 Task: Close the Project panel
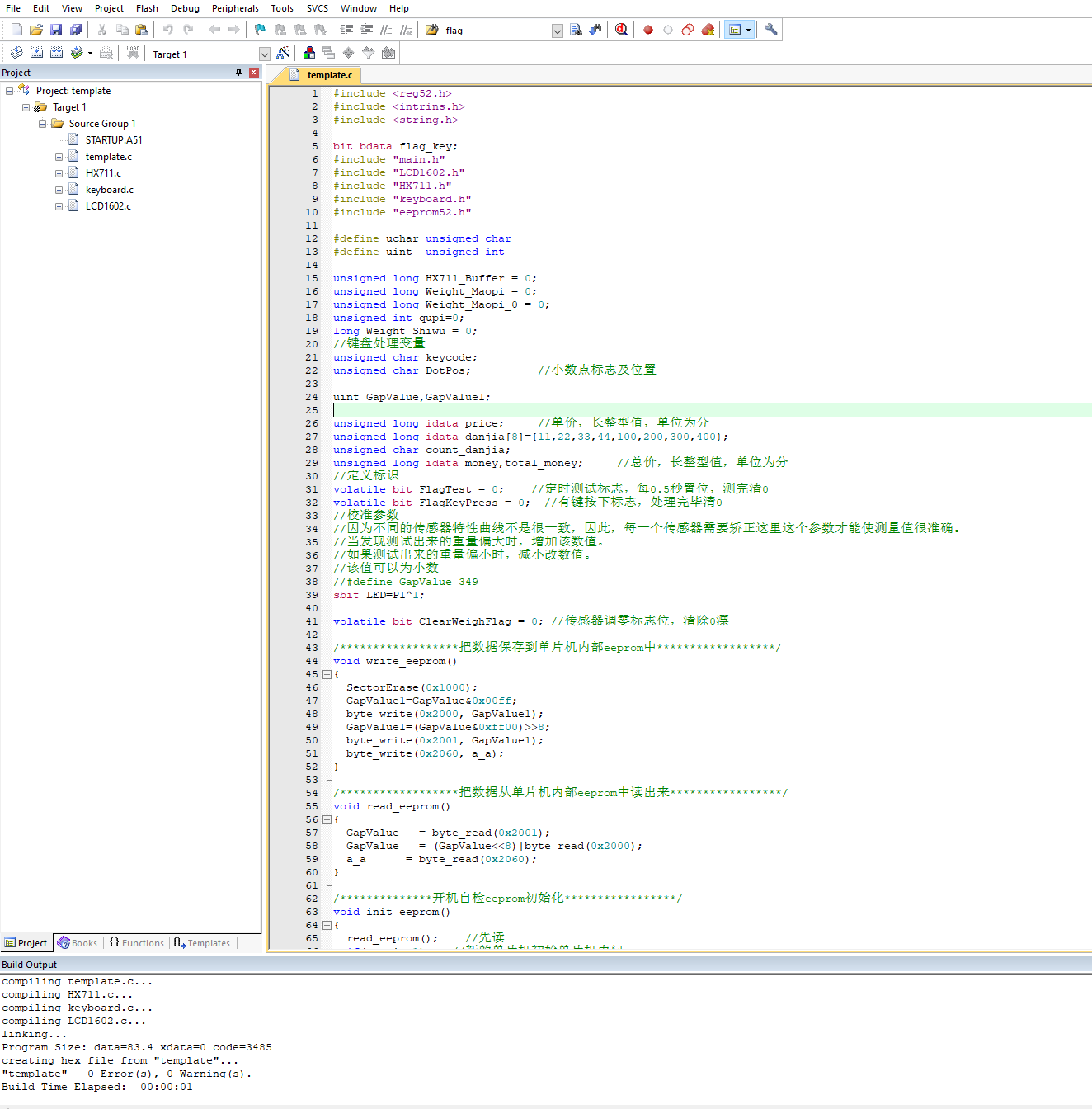click(254, 73)
